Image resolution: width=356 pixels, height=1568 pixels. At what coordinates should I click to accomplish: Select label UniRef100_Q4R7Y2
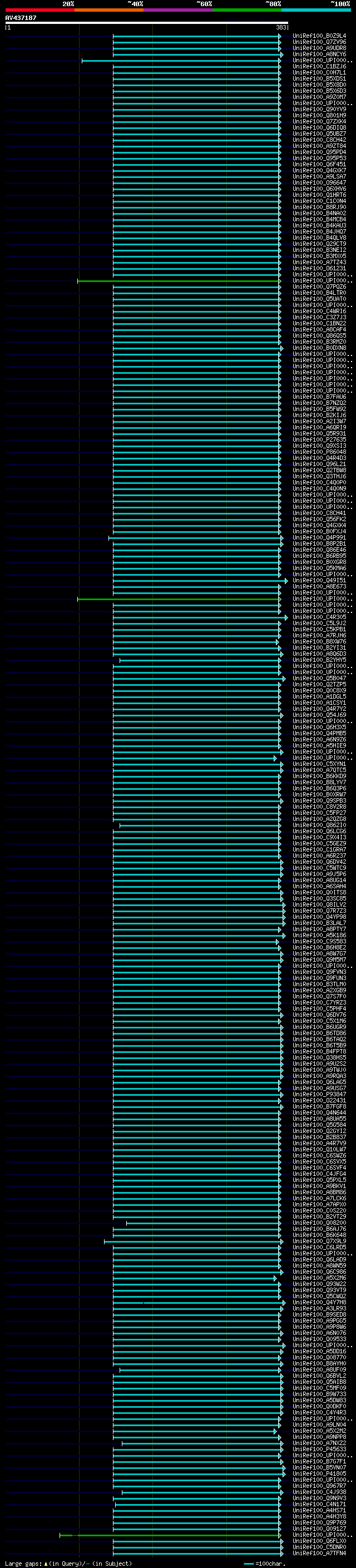click(319, 709)
